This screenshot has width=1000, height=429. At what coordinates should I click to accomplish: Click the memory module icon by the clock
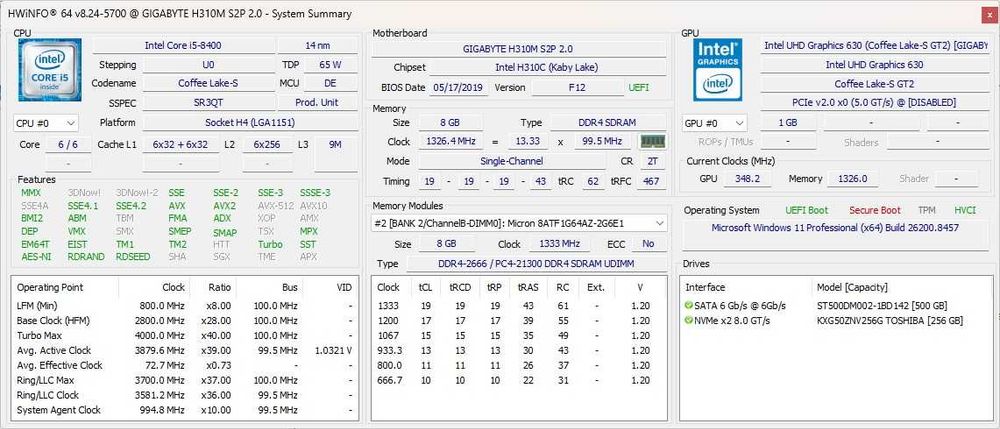(x=652, y=142)
